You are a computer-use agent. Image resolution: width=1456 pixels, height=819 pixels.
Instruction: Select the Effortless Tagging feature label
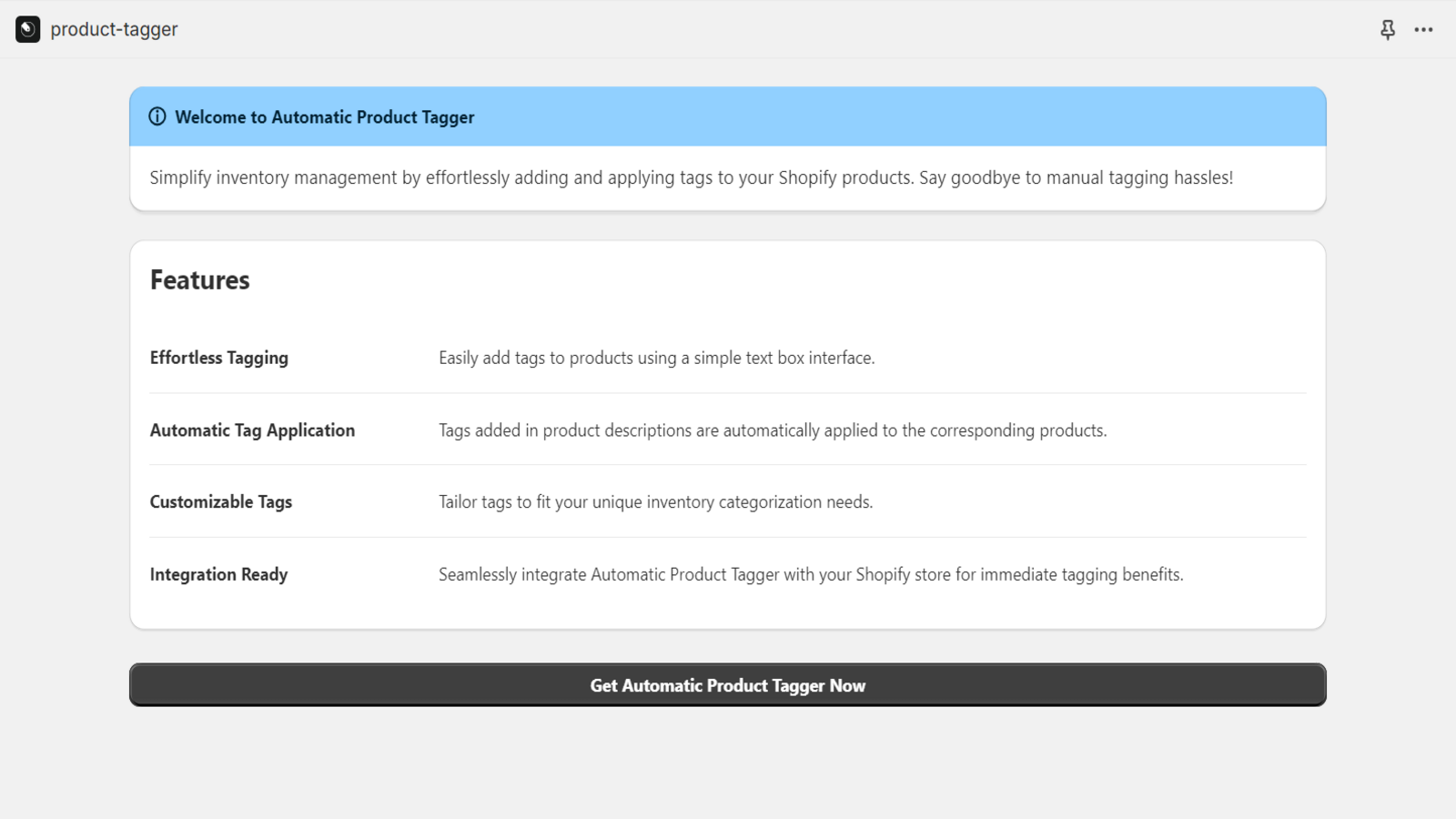click(218, 358)
